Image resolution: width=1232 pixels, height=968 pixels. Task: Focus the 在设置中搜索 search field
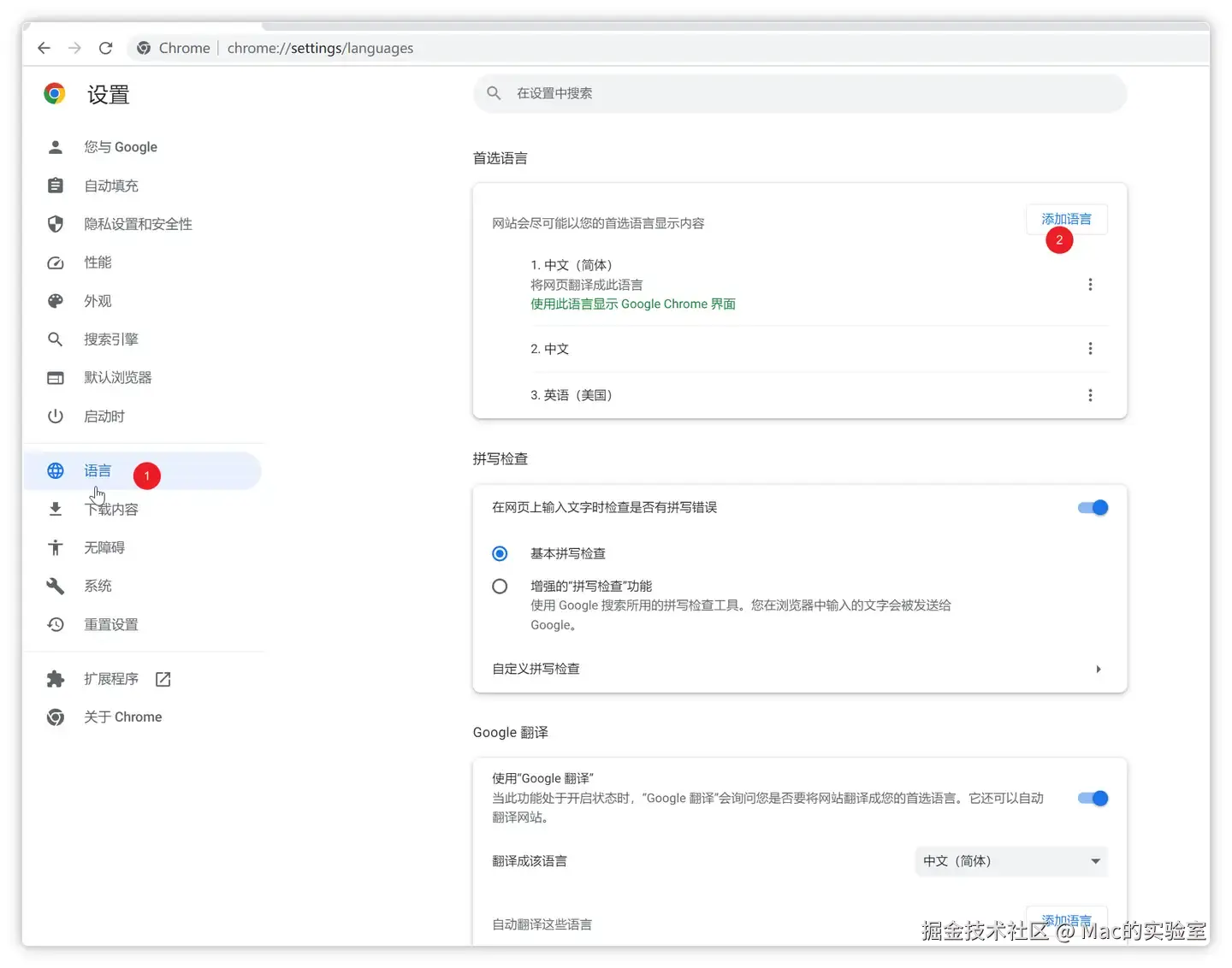click(800, 93)
